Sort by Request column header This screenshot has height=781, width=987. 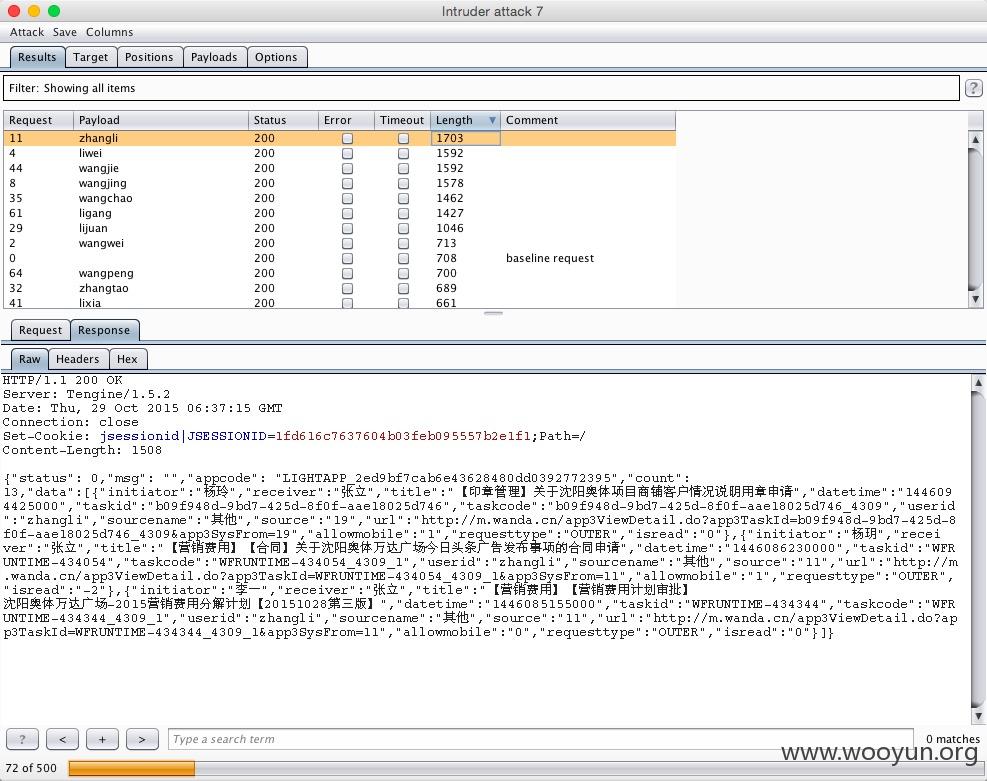(38, 120)
